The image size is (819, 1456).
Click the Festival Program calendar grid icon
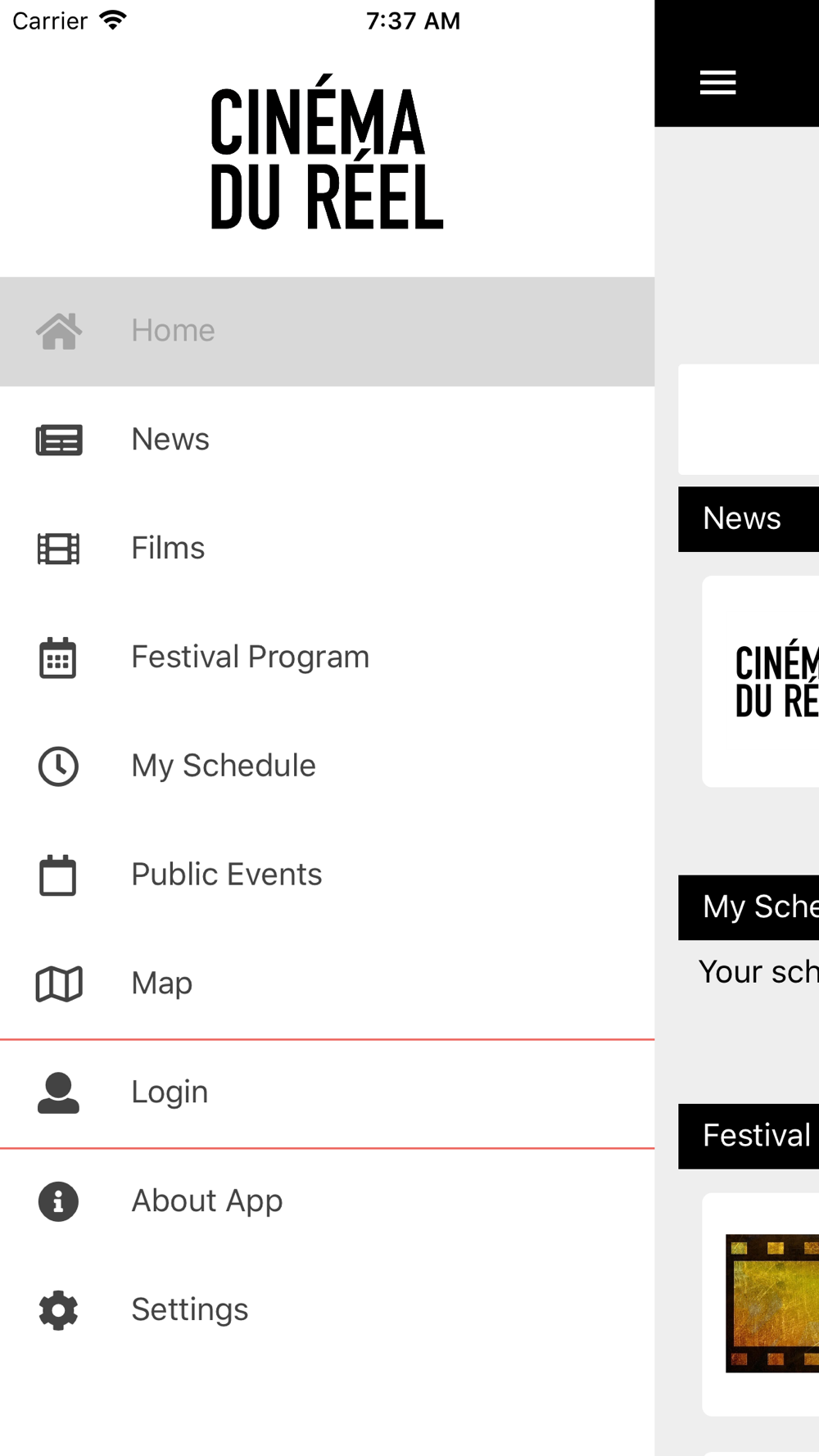click(58, 658)
